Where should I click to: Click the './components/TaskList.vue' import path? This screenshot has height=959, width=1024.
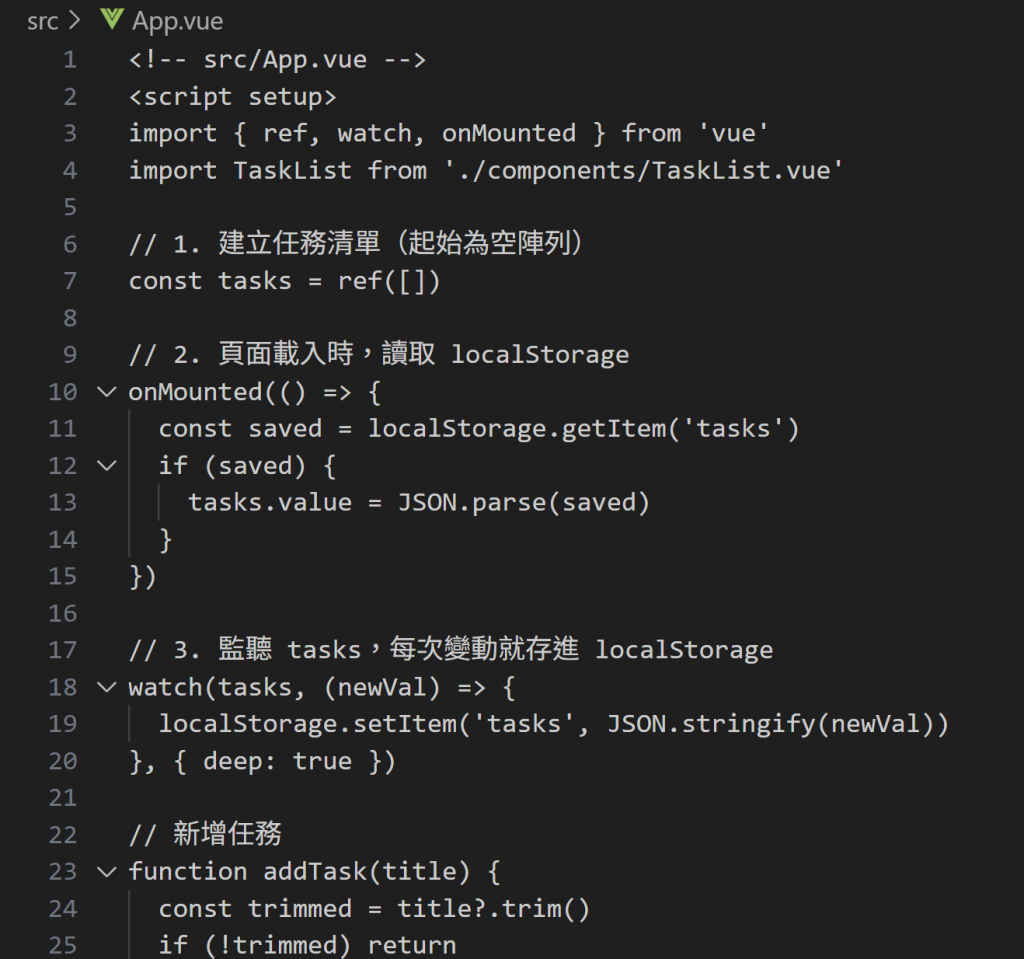coord(644,171)
